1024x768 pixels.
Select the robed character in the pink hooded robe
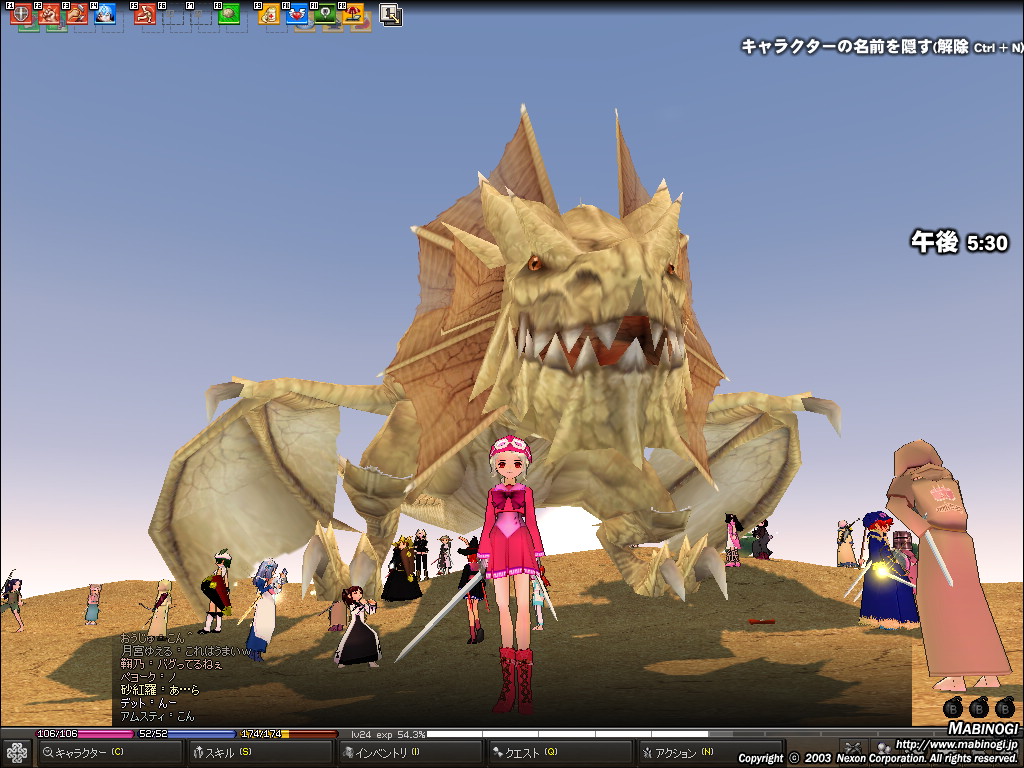[x=947, y=568]
